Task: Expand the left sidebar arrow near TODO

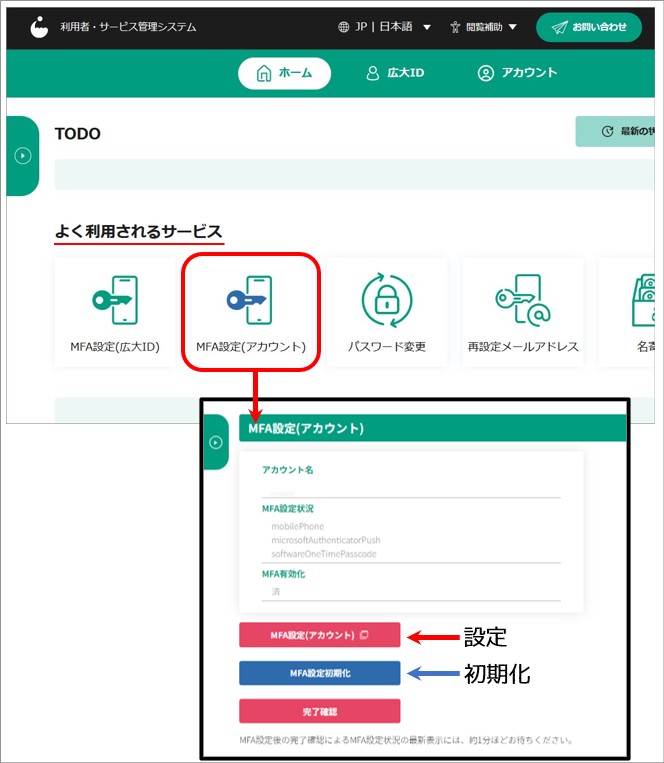Action: pos(23,156)
